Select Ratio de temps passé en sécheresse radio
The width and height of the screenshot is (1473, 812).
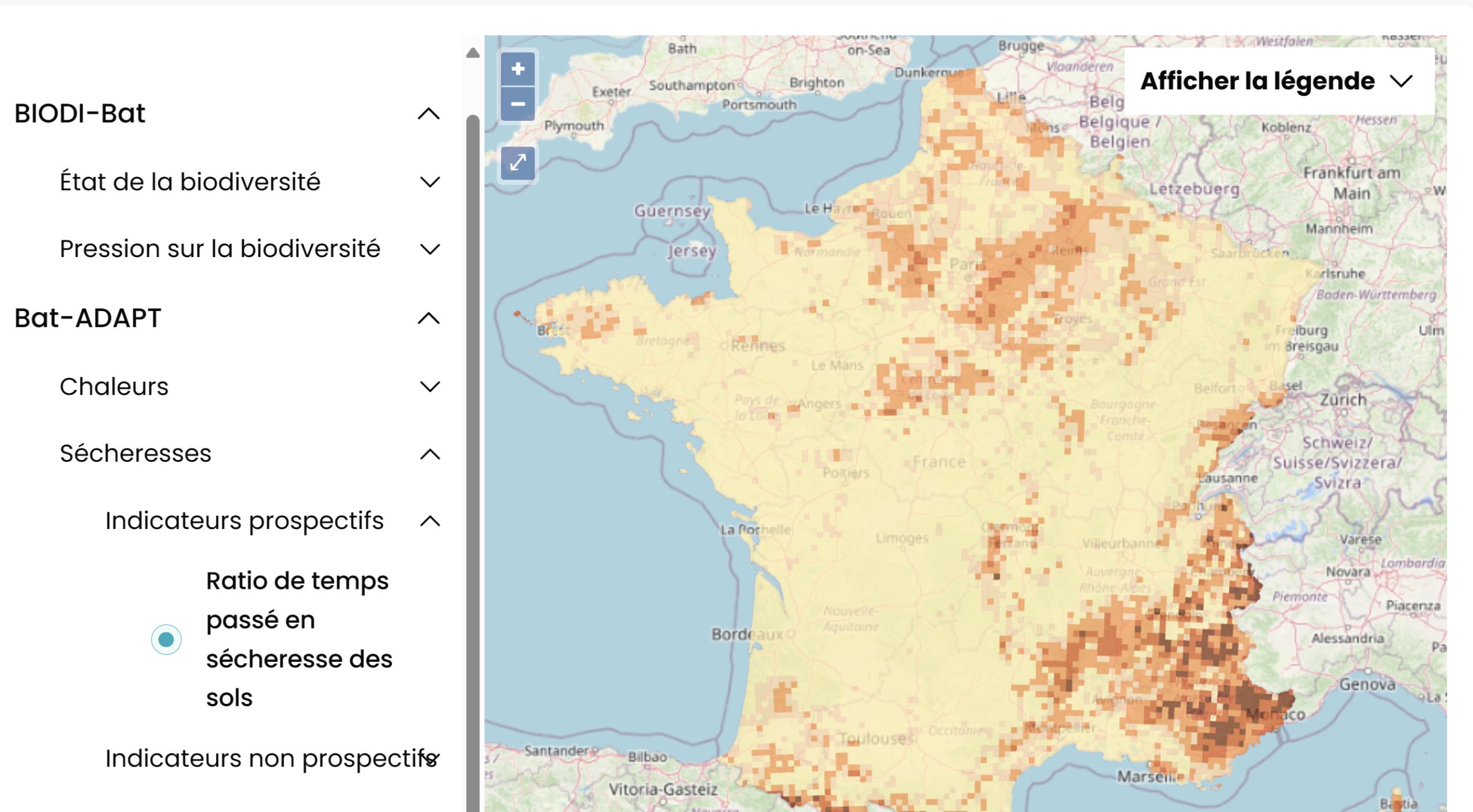point(166,639)
